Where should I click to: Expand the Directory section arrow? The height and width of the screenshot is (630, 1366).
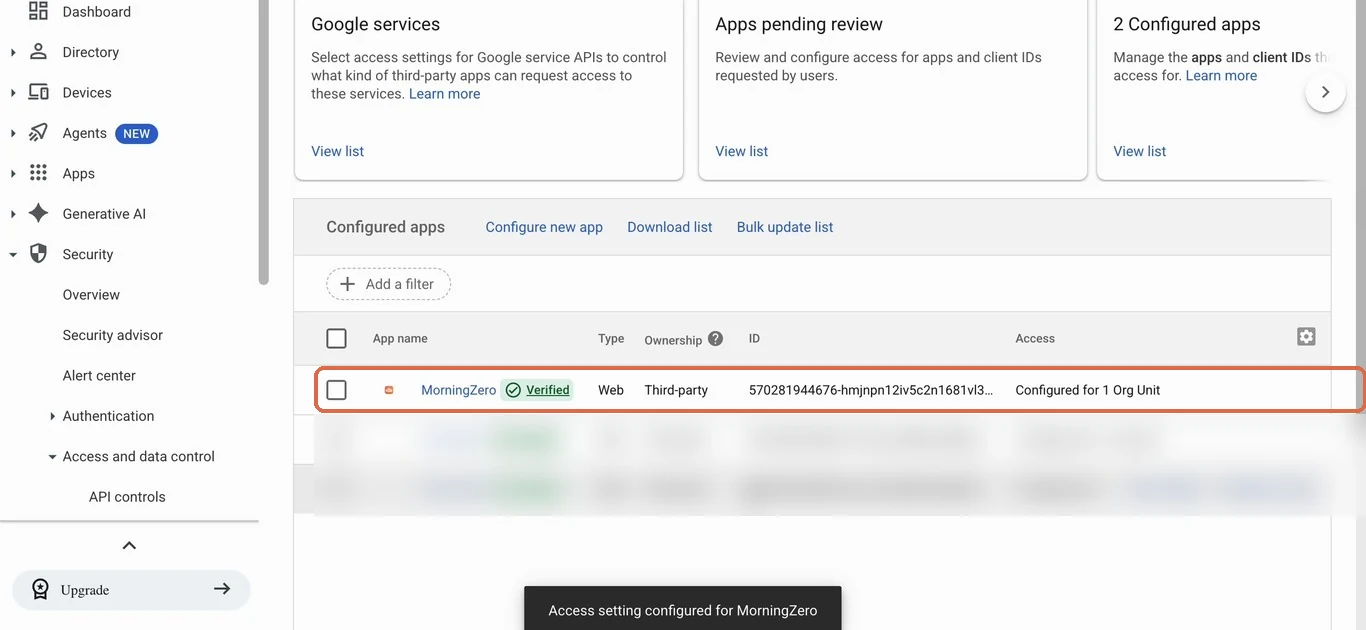[13, 52]
